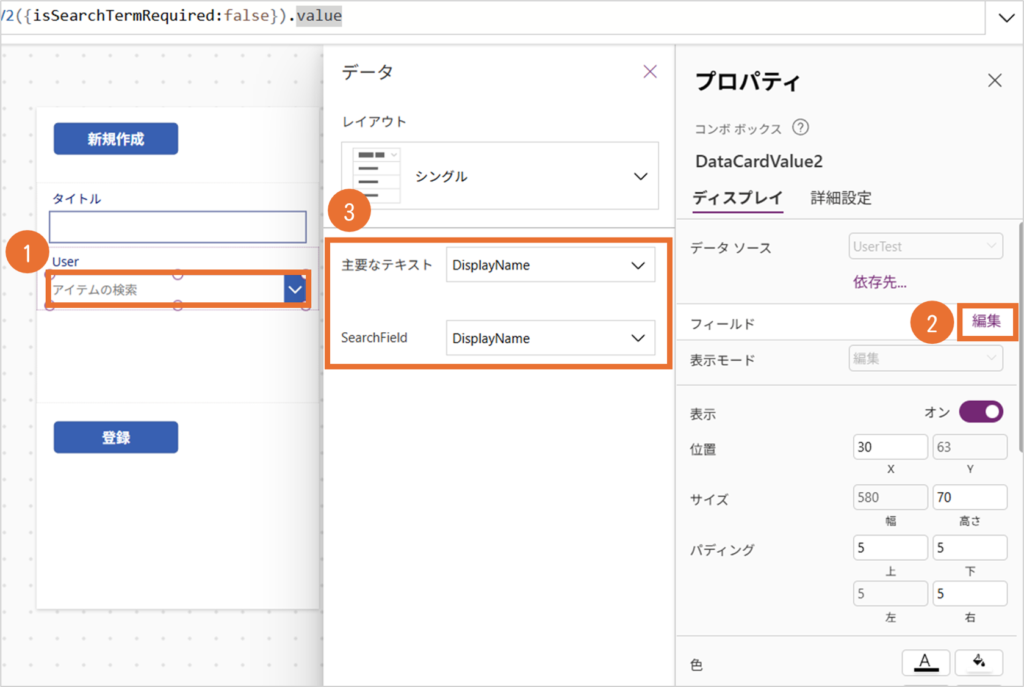Image resolution: width=1024 pixels, height=687 pixels.
Task: Close the プロパティ panel
Action: pyautogui.click(x=994, y=81)
